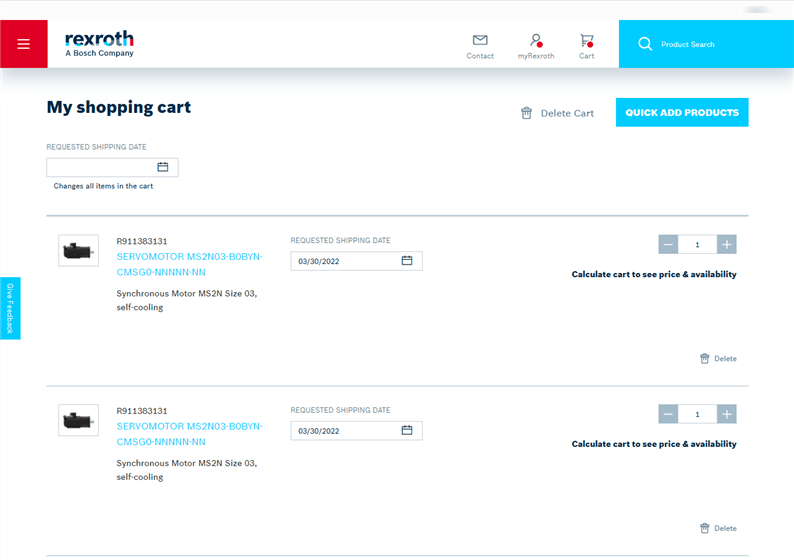Viewport: 794px width, 560px height.
Task: Delete the first cart item
Action: 718,358
